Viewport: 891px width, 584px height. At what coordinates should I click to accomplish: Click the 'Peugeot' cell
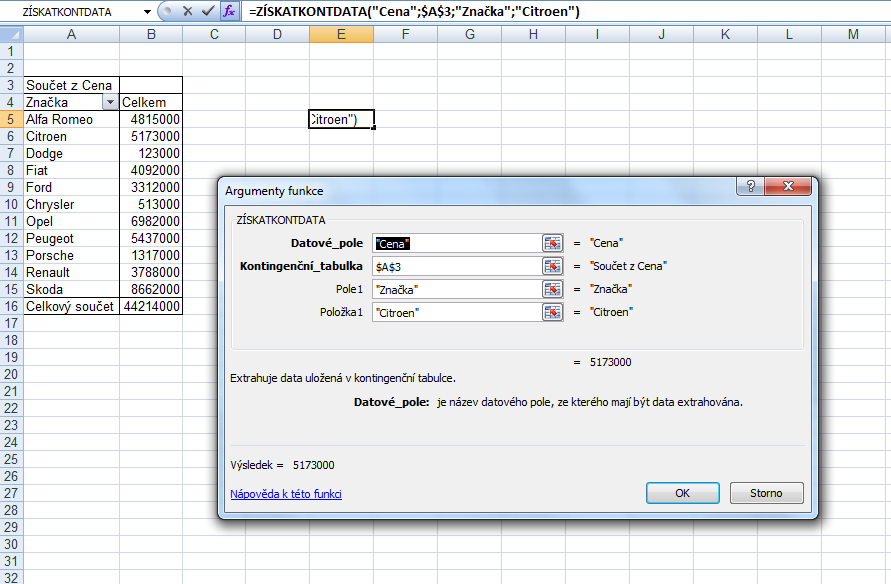(72, 239)
